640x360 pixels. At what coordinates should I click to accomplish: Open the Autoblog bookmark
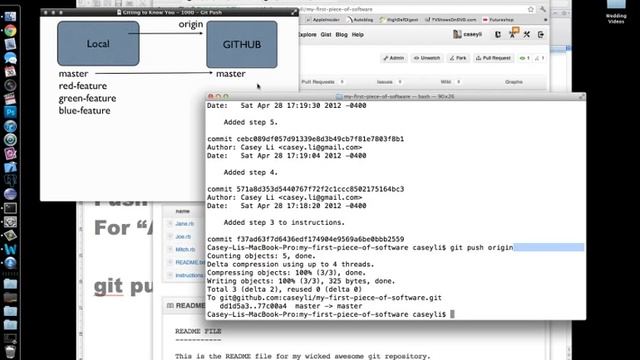[360, 20]
